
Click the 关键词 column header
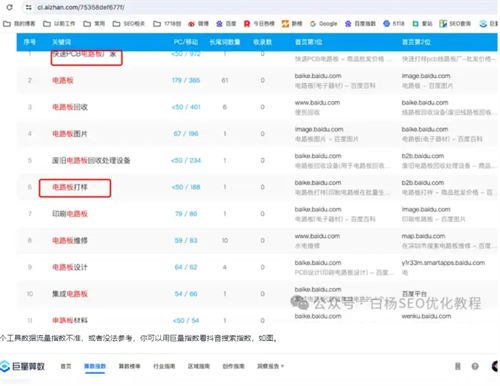tap(62, 42)
